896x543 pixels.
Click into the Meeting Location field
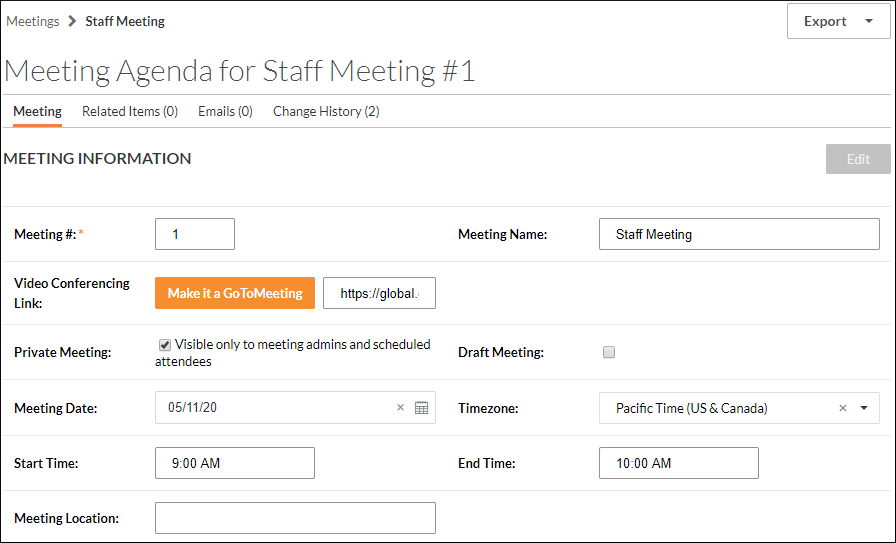click(295, 518)
